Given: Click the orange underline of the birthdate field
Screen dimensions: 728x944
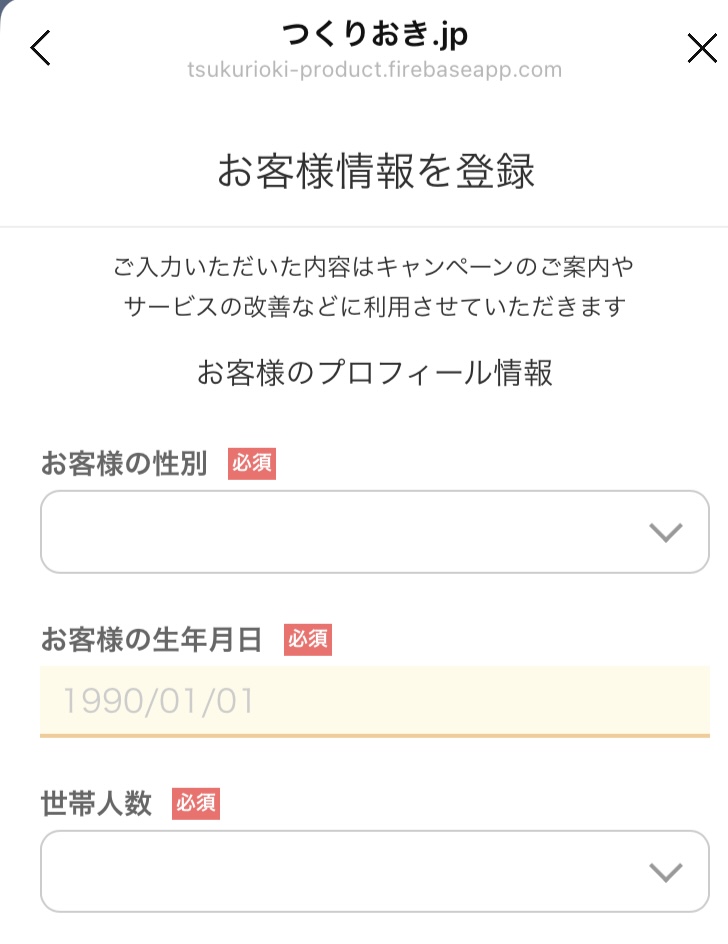Looking at the screenshot, I should pyautogui.click(x=375, y=736).
